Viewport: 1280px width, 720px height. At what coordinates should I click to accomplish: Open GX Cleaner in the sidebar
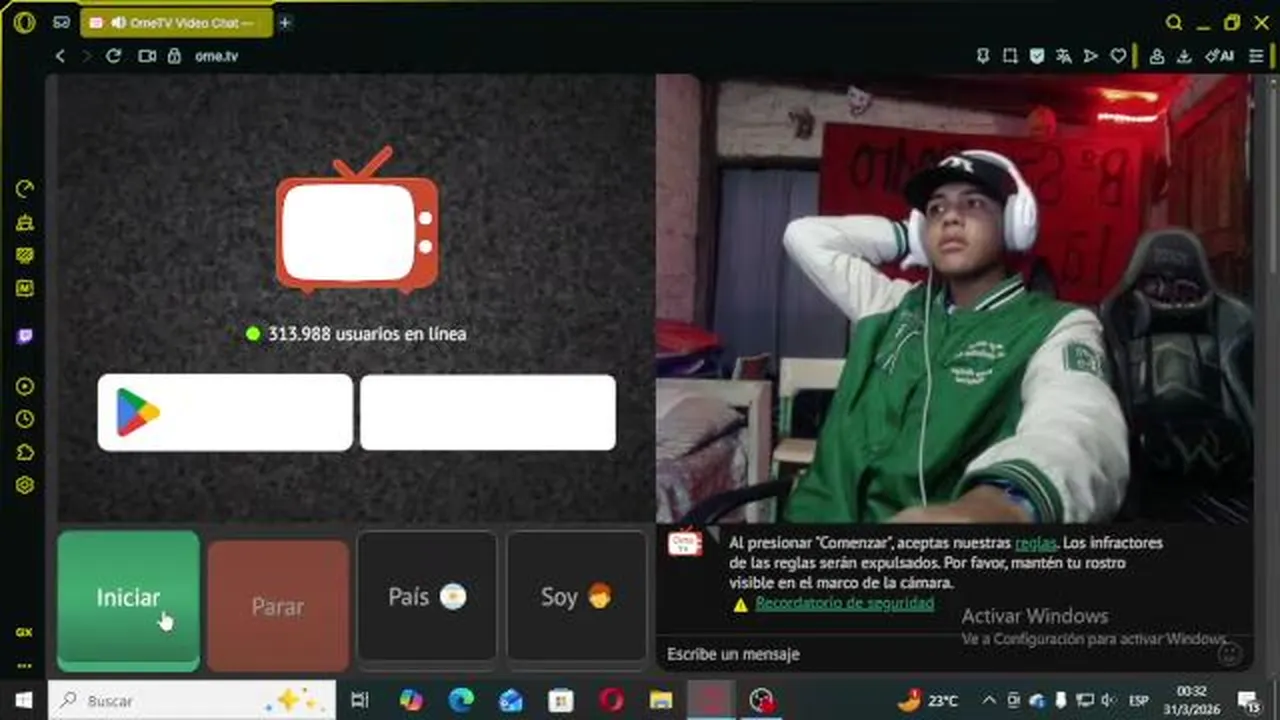(25, 223)
